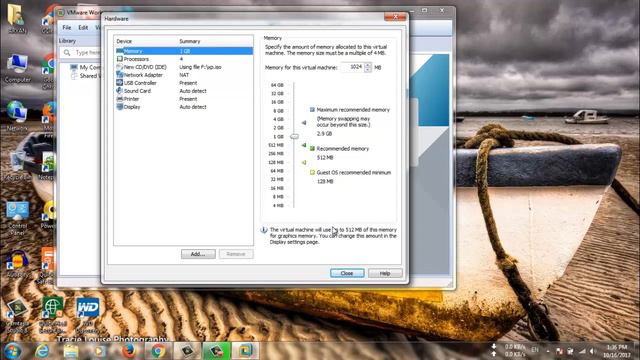Click the 4 MB slider scale label

pyautogui.click(x=278, y=205)
